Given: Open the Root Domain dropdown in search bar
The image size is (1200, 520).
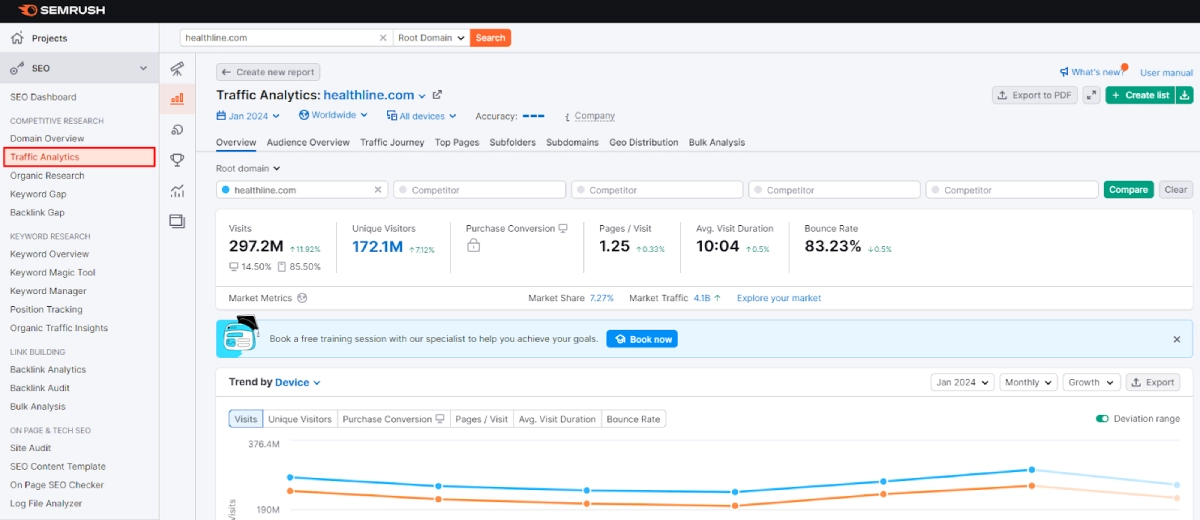Looking at the screenshot, I should (431, 38).
